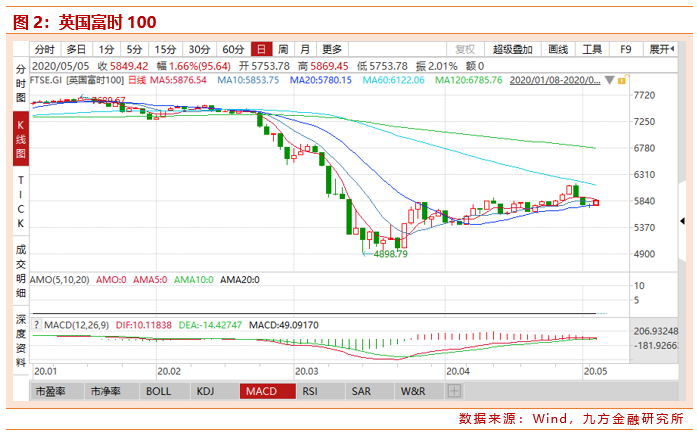697x436 pixels.
Task: Click the unlock padlock icon beside date range
Action: click(x=622, y=80)
